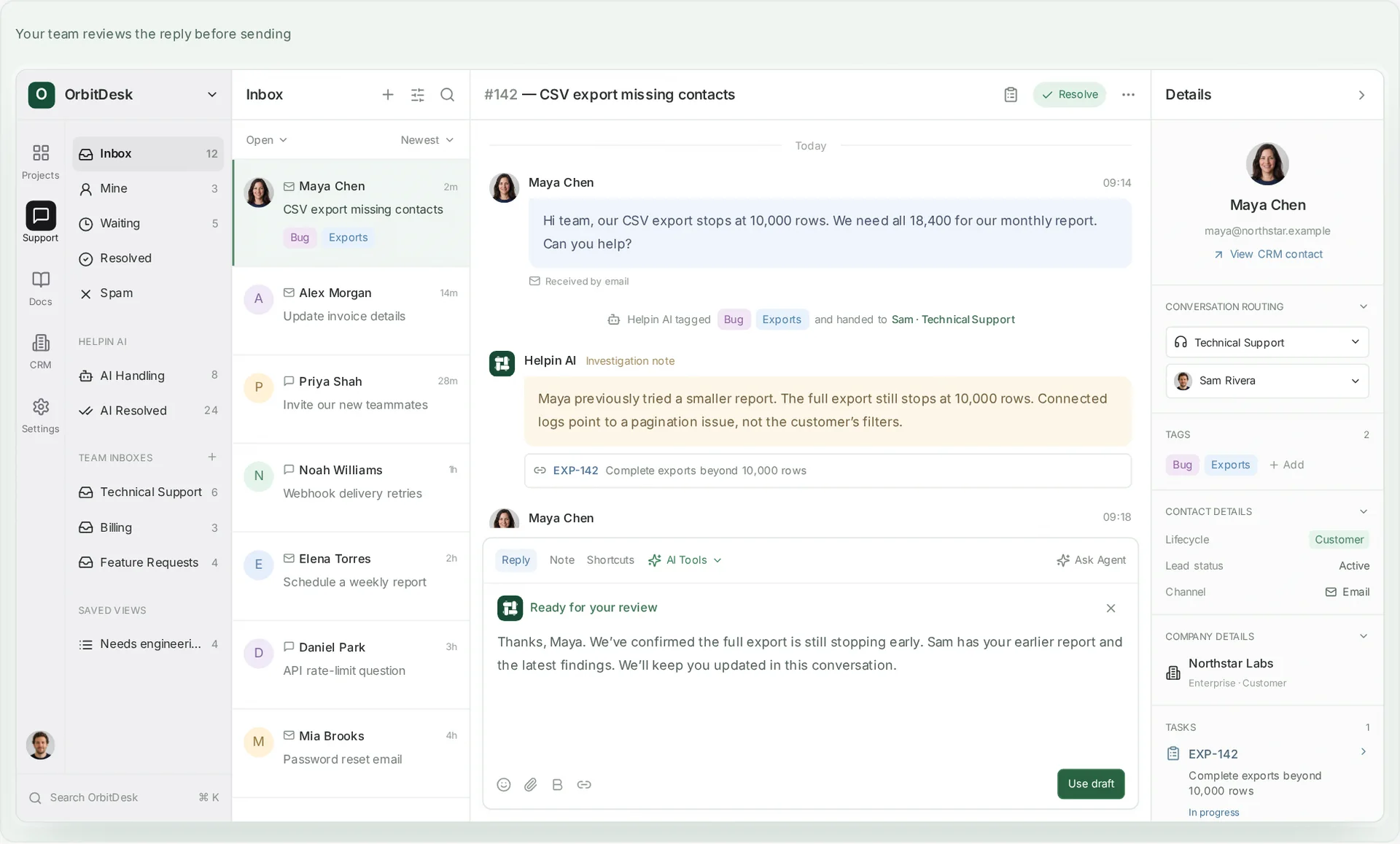Attach a file with paperclip icon
Viewport: 1400px width, 844px height.
click(531, 784)
